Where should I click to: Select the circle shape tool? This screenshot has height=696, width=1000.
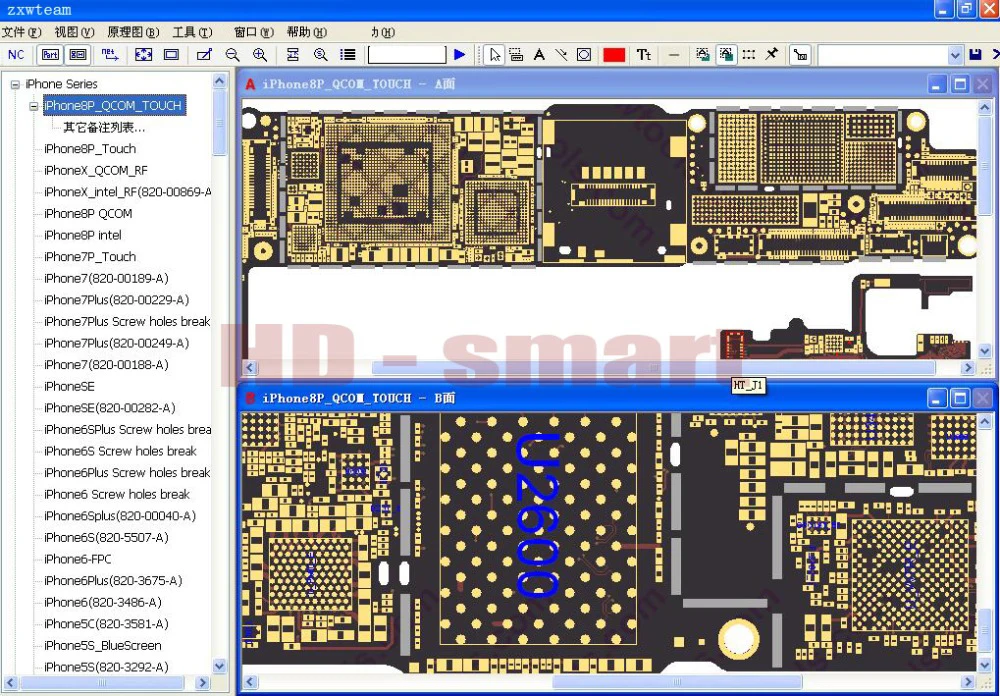point(584,55)
